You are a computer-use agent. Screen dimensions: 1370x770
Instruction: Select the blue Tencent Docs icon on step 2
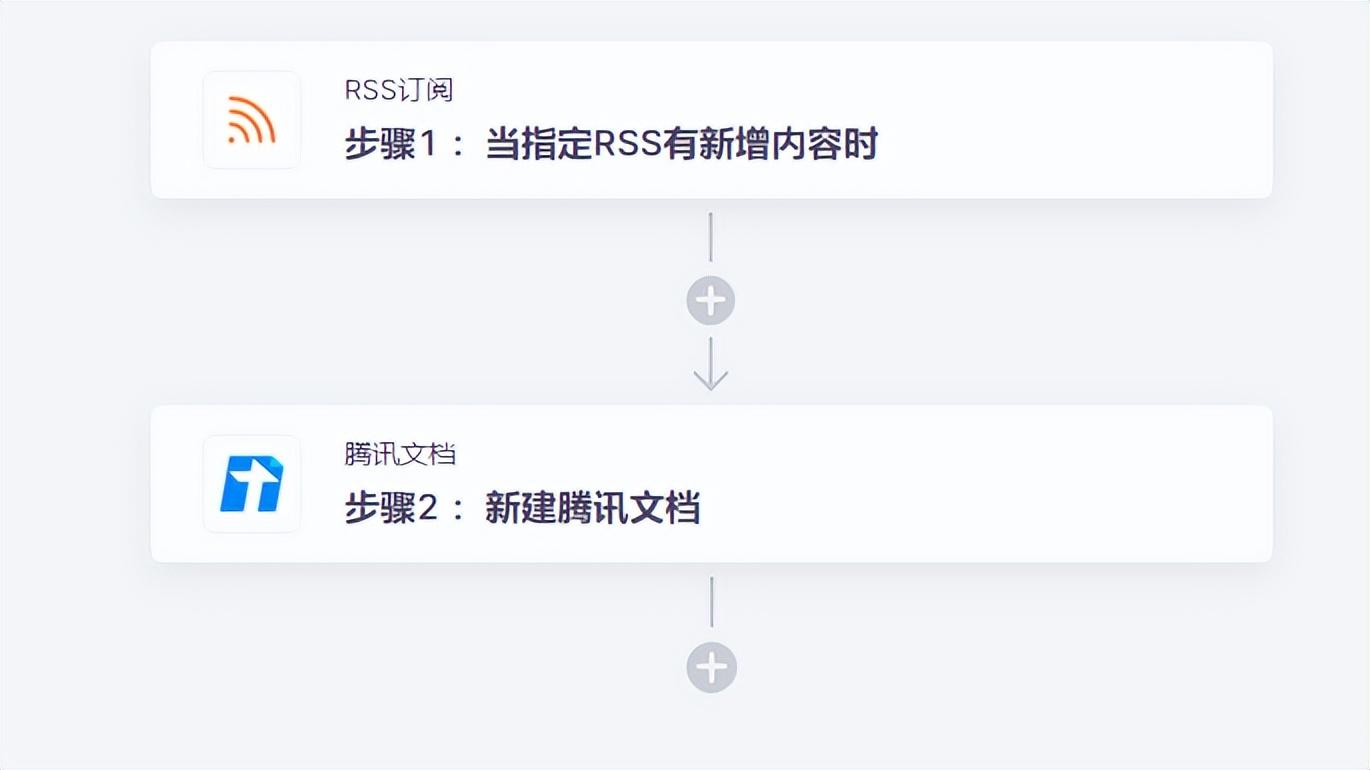252,484
